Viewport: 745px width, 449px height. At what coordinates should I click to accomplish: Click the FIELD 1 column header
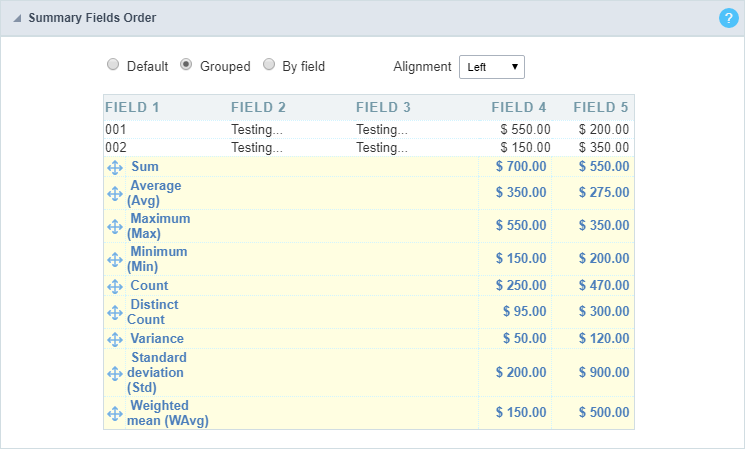coord(132,107)
